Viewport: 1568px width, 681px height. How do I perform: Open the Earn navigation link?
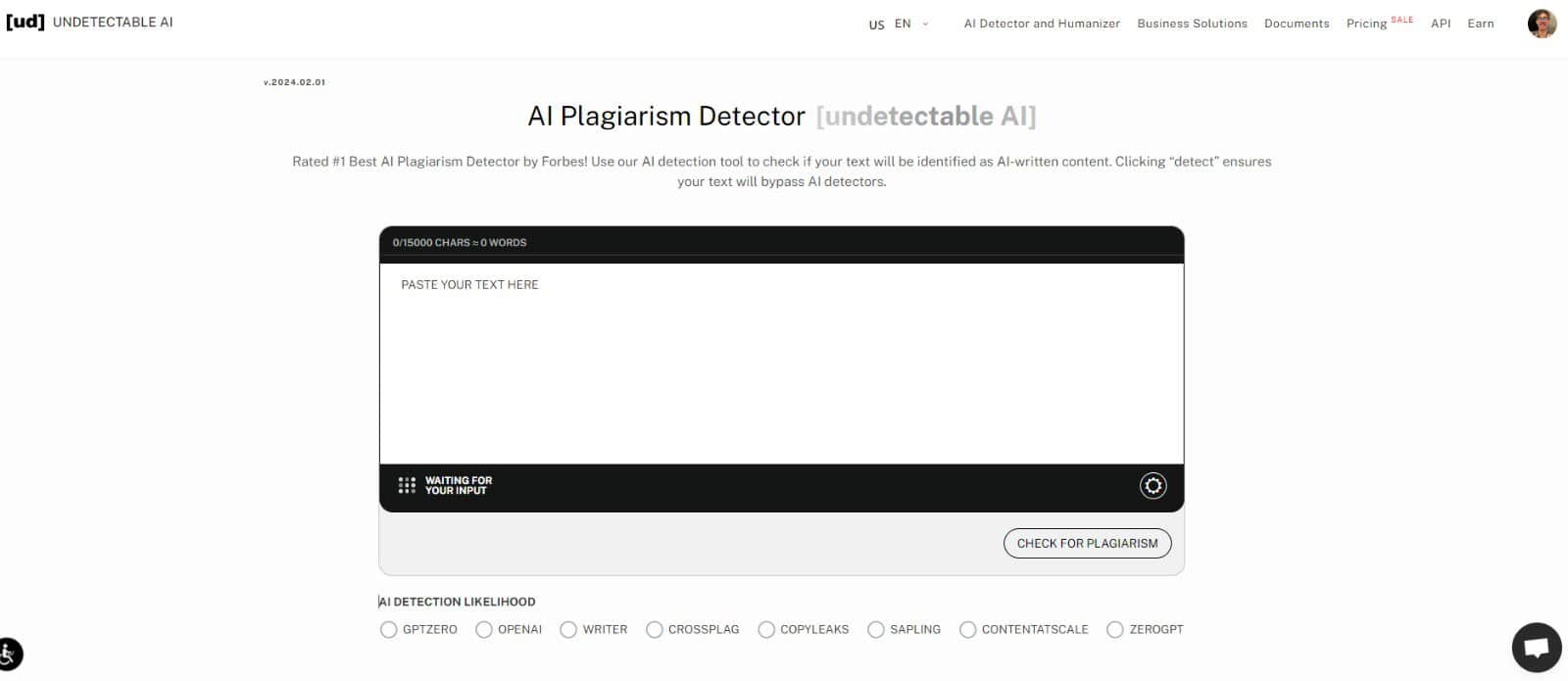pos(1481,24)
